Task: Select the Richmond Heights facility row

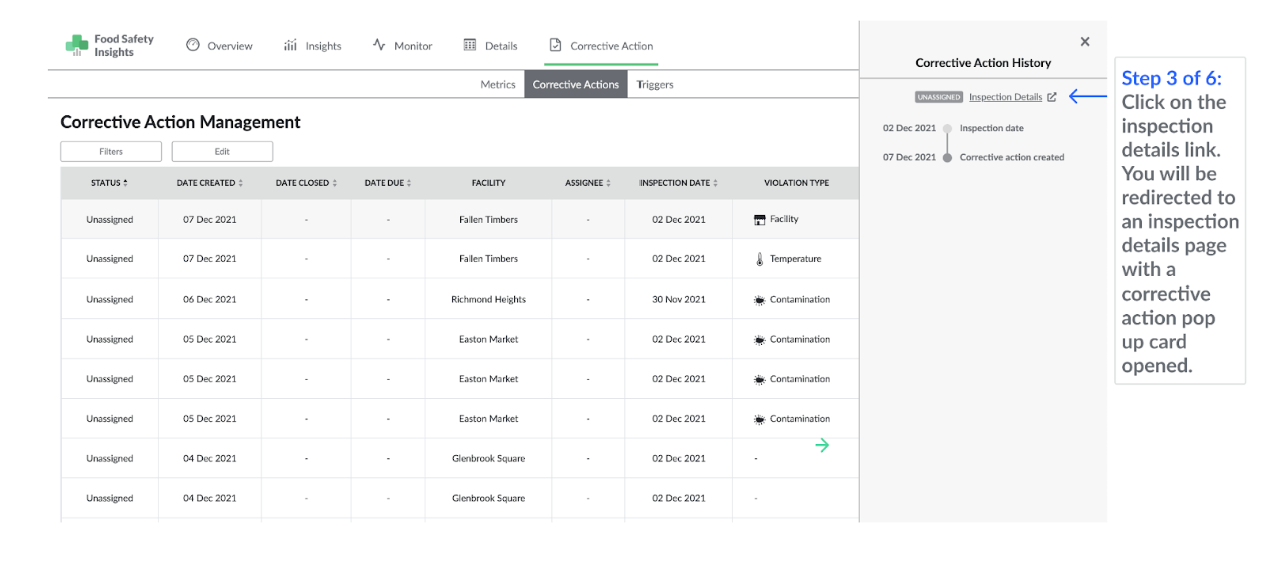Action: (x=488, y=299)
